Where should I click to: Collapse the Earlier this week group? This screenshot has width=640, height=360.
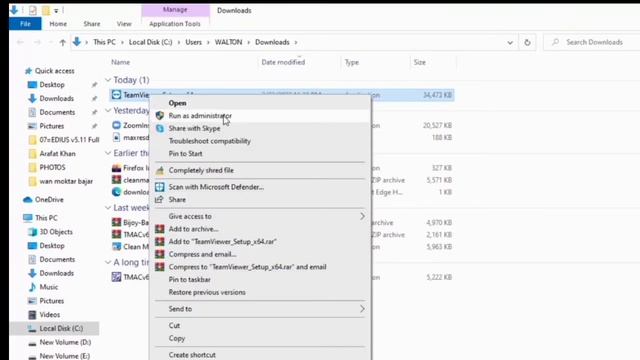click(x=108, y=153)
